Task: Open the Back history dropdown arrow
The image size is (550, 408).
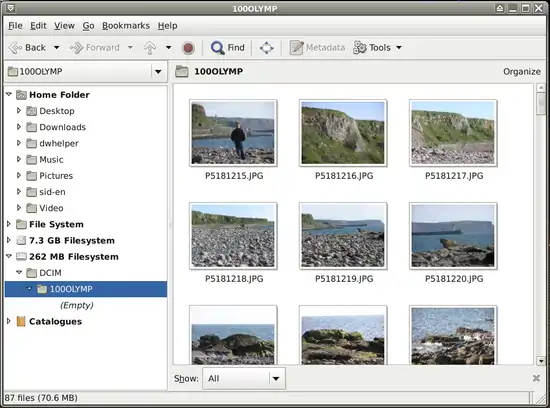Action: 56,48
